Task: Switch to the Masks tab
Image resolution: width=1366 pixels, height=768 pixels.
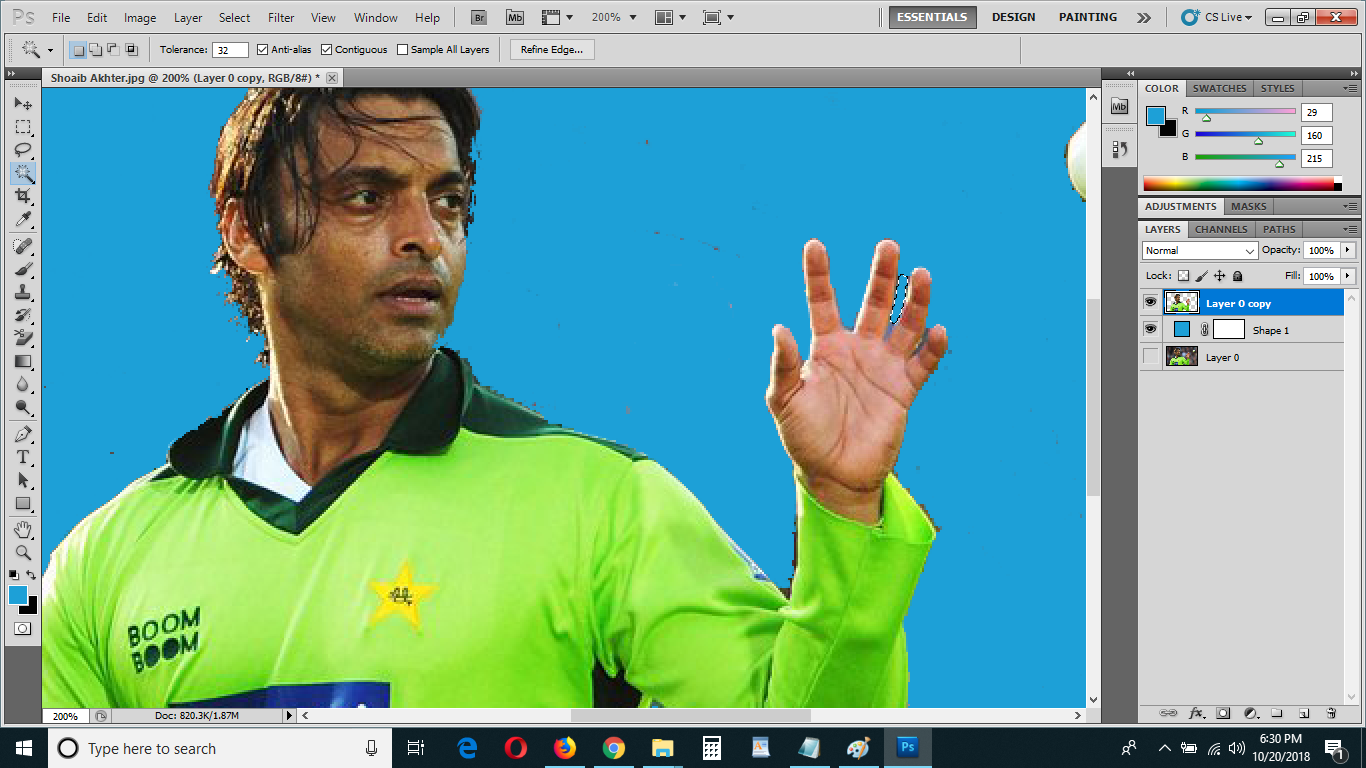Action: pos(1248,206)
